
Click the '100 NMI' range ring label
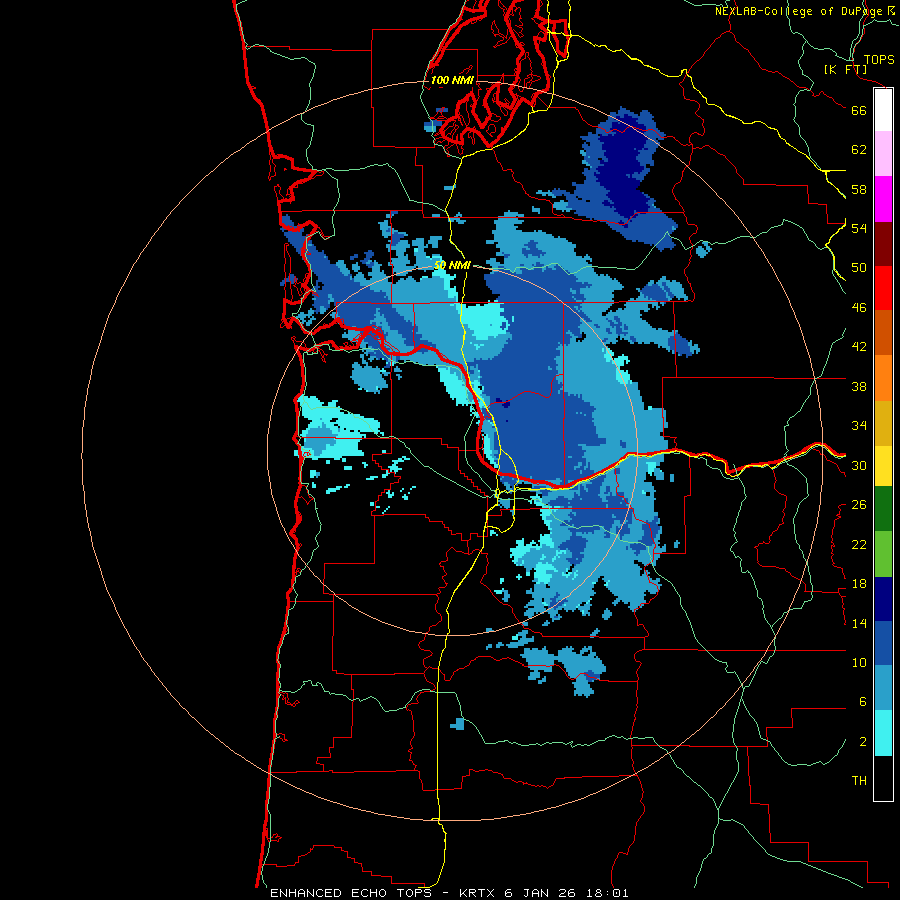[452, 80]
